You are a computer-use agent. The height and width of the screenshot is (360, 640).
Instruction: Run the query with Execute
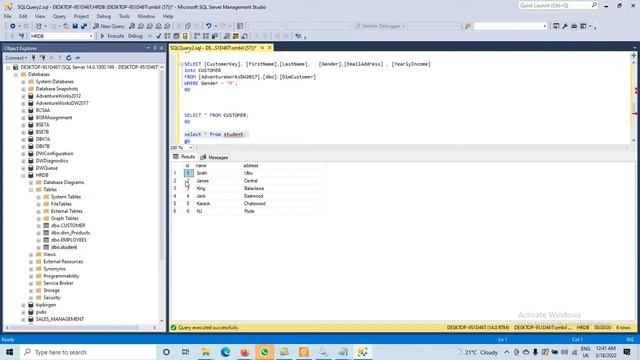click(x=112, y=36)
